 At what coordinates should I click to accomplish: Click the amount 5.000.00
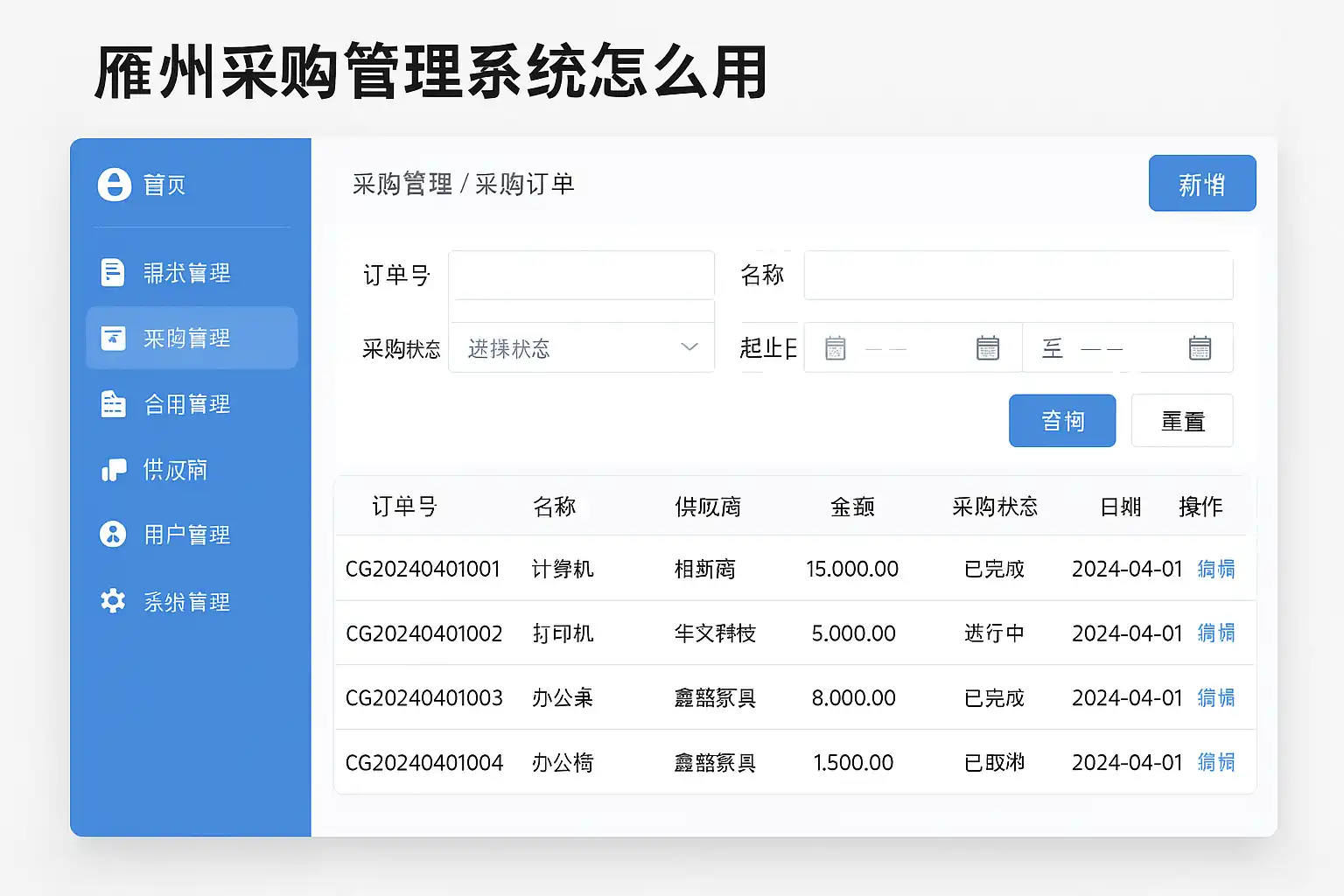(854, 633)
